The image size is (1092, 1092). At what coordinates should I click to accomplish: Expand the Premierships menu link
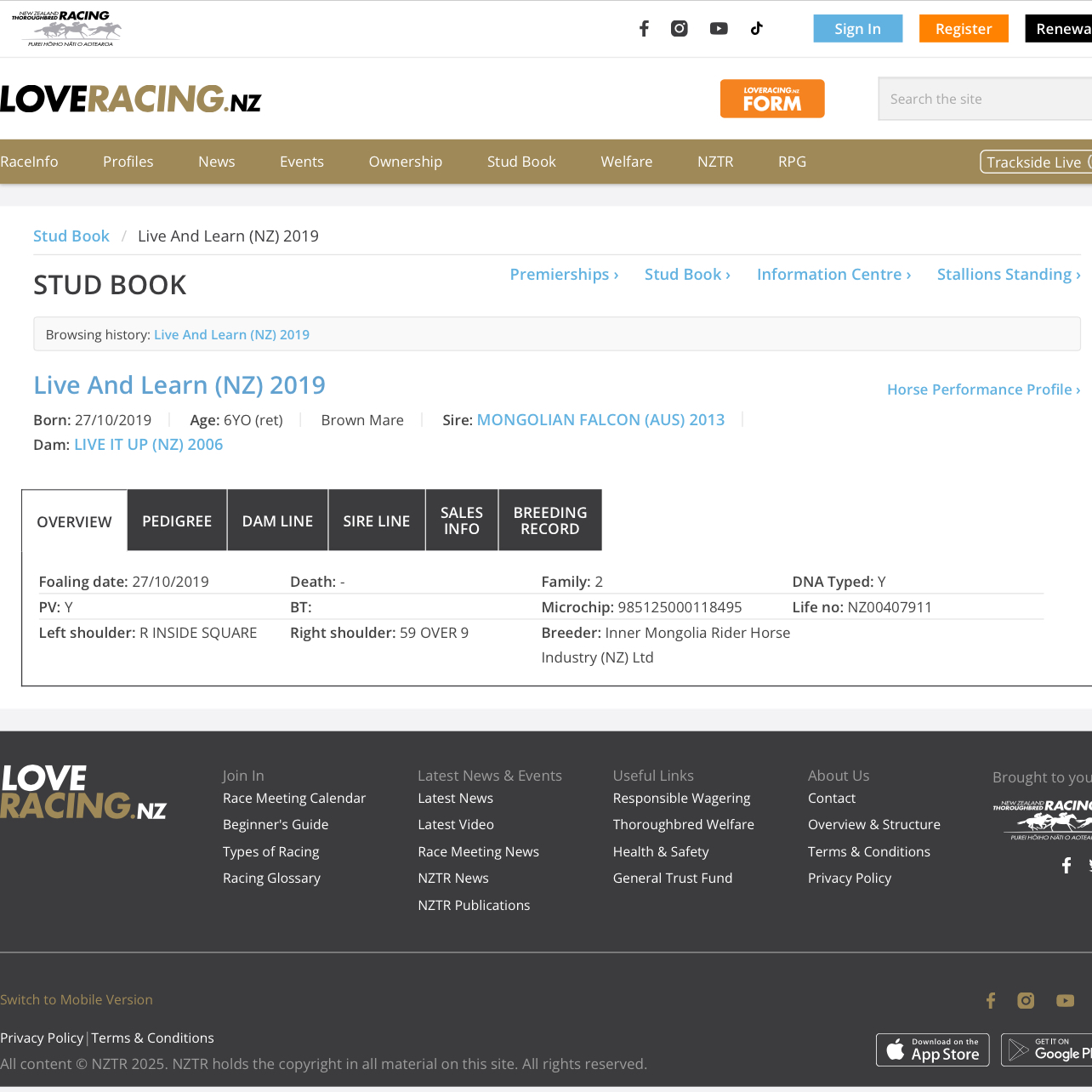(564, 275)
